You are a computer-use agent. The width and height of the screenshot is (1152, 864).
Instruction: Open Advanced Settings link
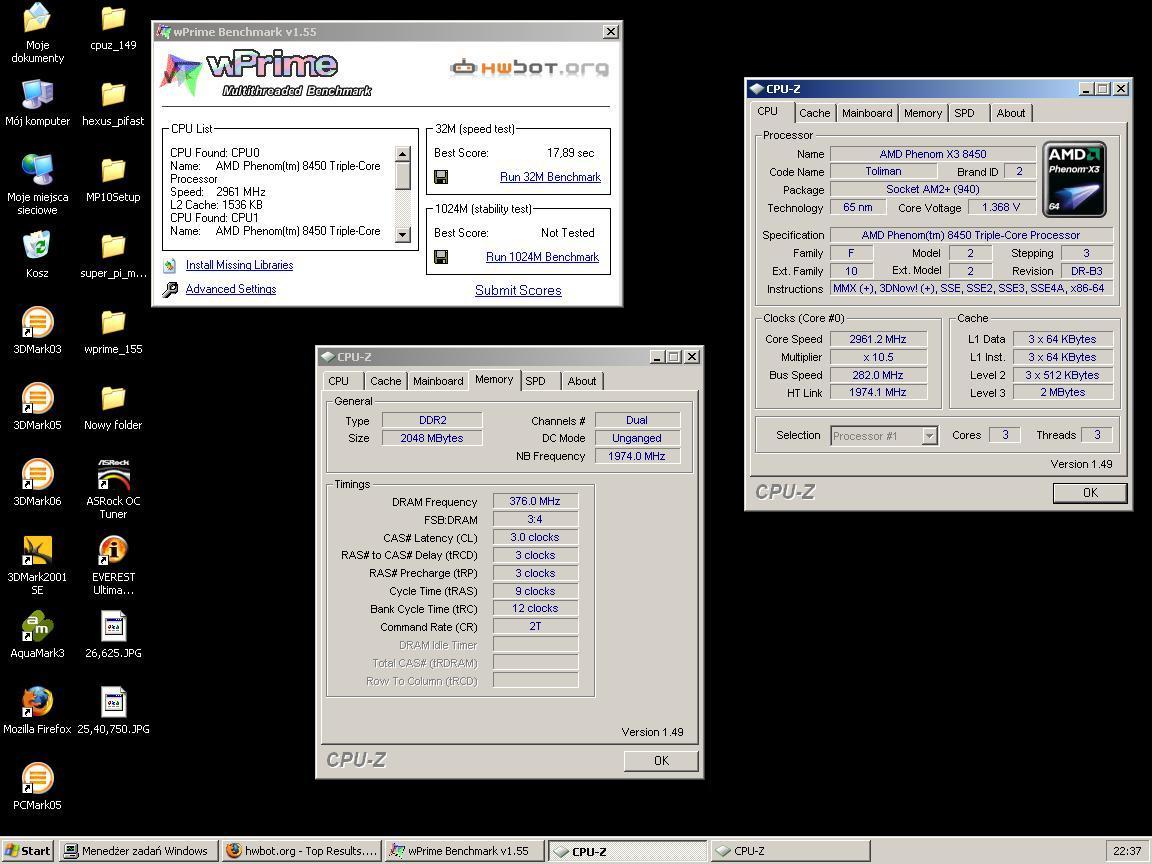pos(231,289)
